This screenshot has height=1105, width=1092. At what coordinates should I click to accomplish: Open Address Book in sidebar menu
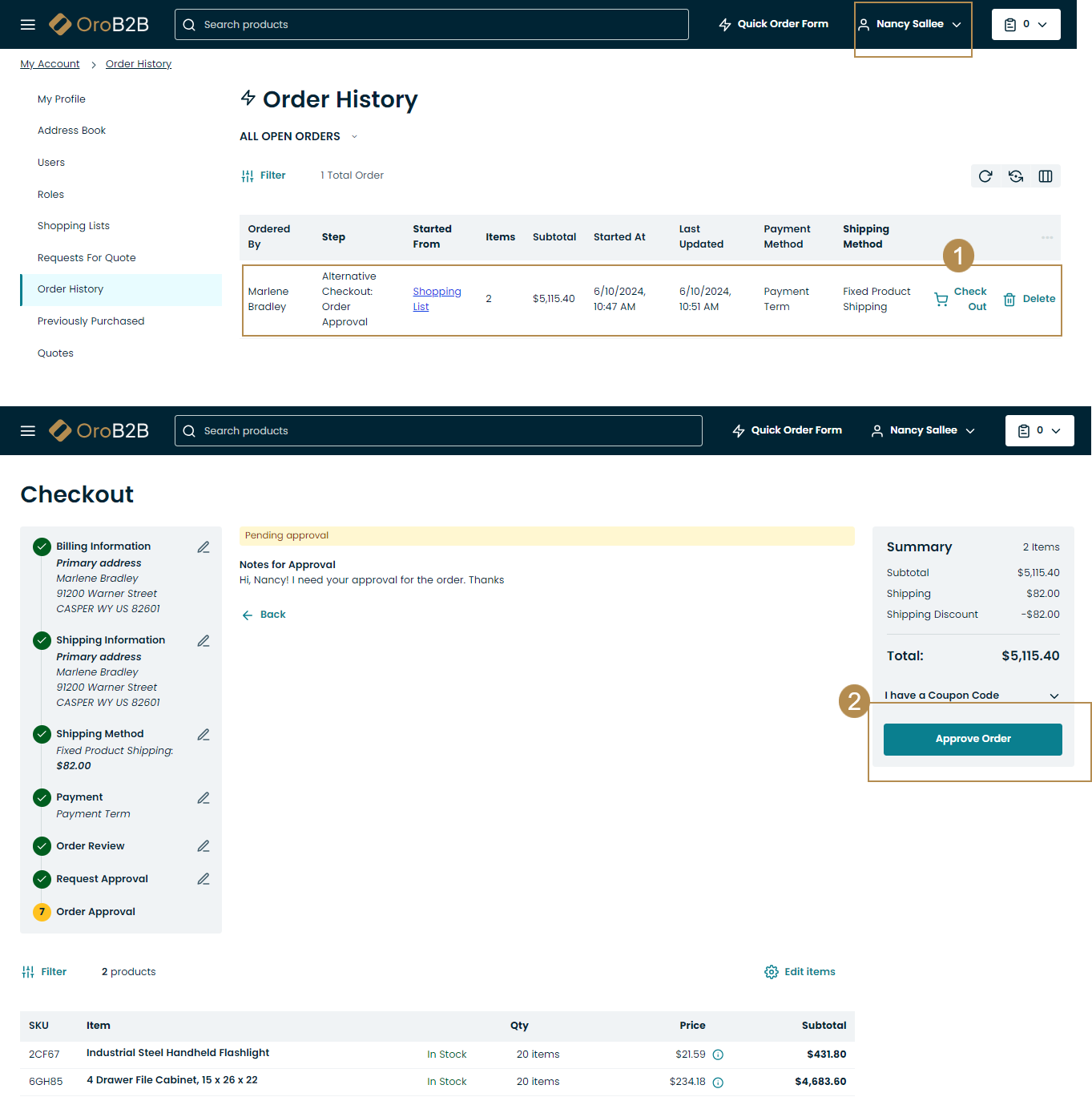[71, 131]
